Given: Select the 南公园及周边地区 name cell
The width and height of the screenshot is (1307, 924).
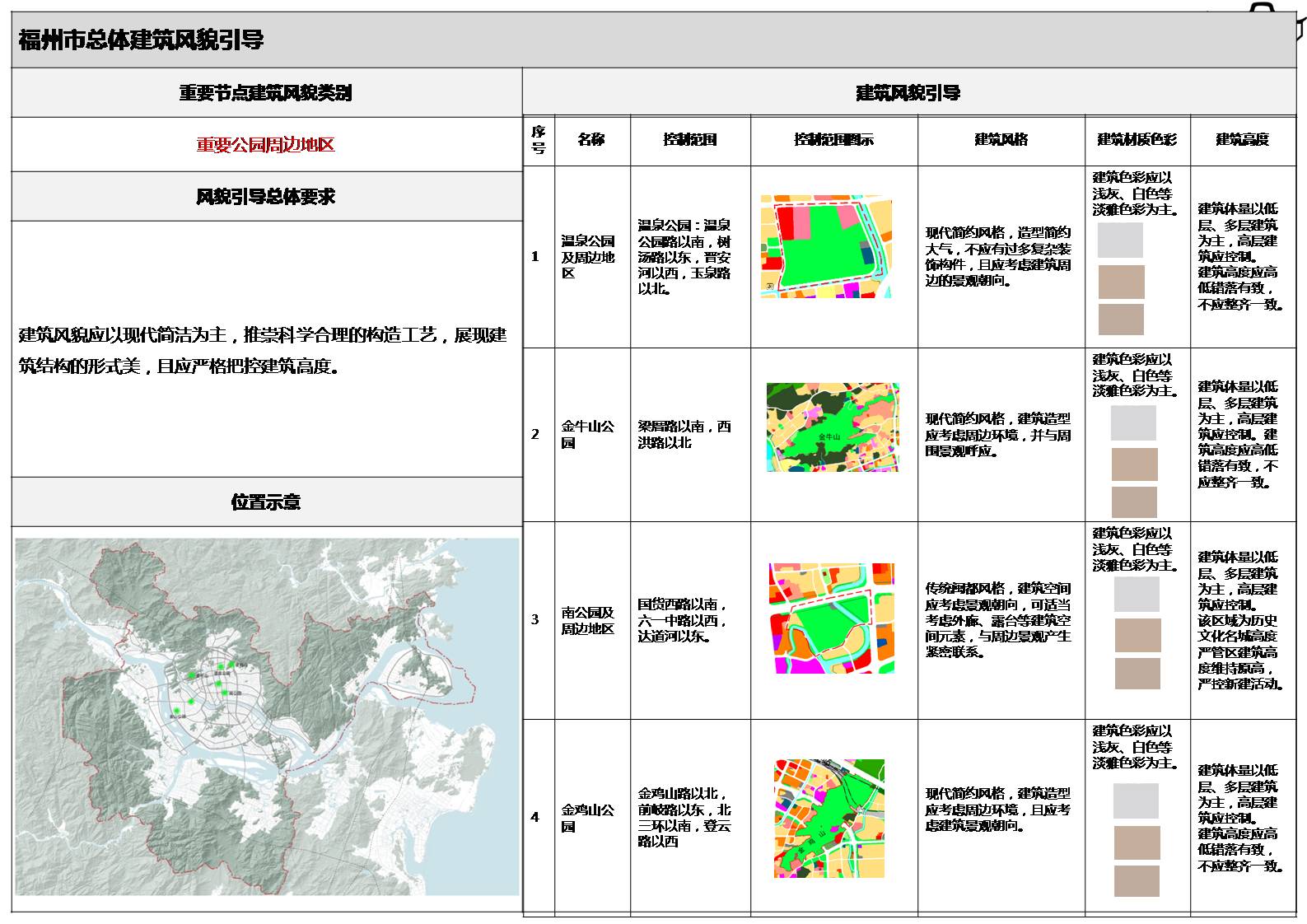Looking at the screenshot, I should click(x=588, y=620).
